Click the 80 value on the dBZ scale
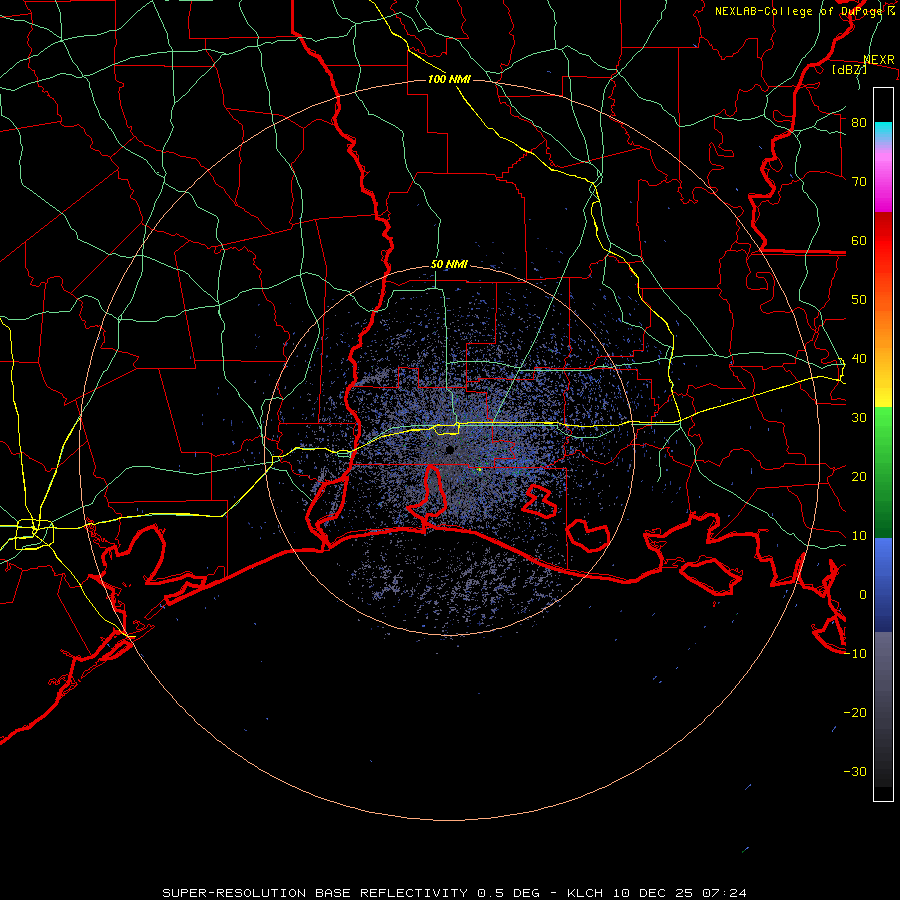The height and width of the screenshot is (900, 900). coord(859,123)
